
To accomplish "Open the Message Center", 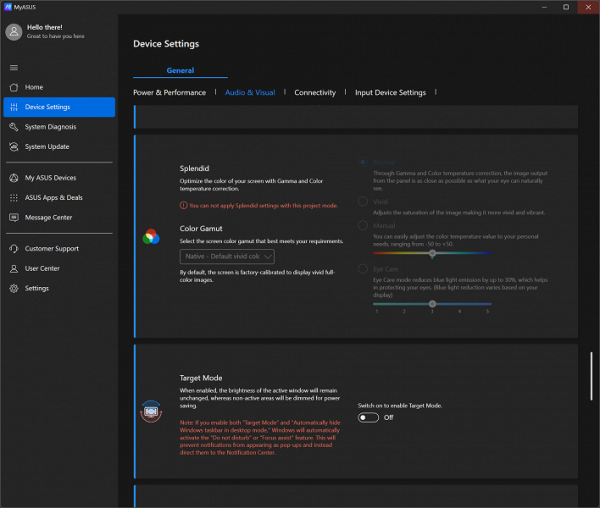I will [14, 218].
